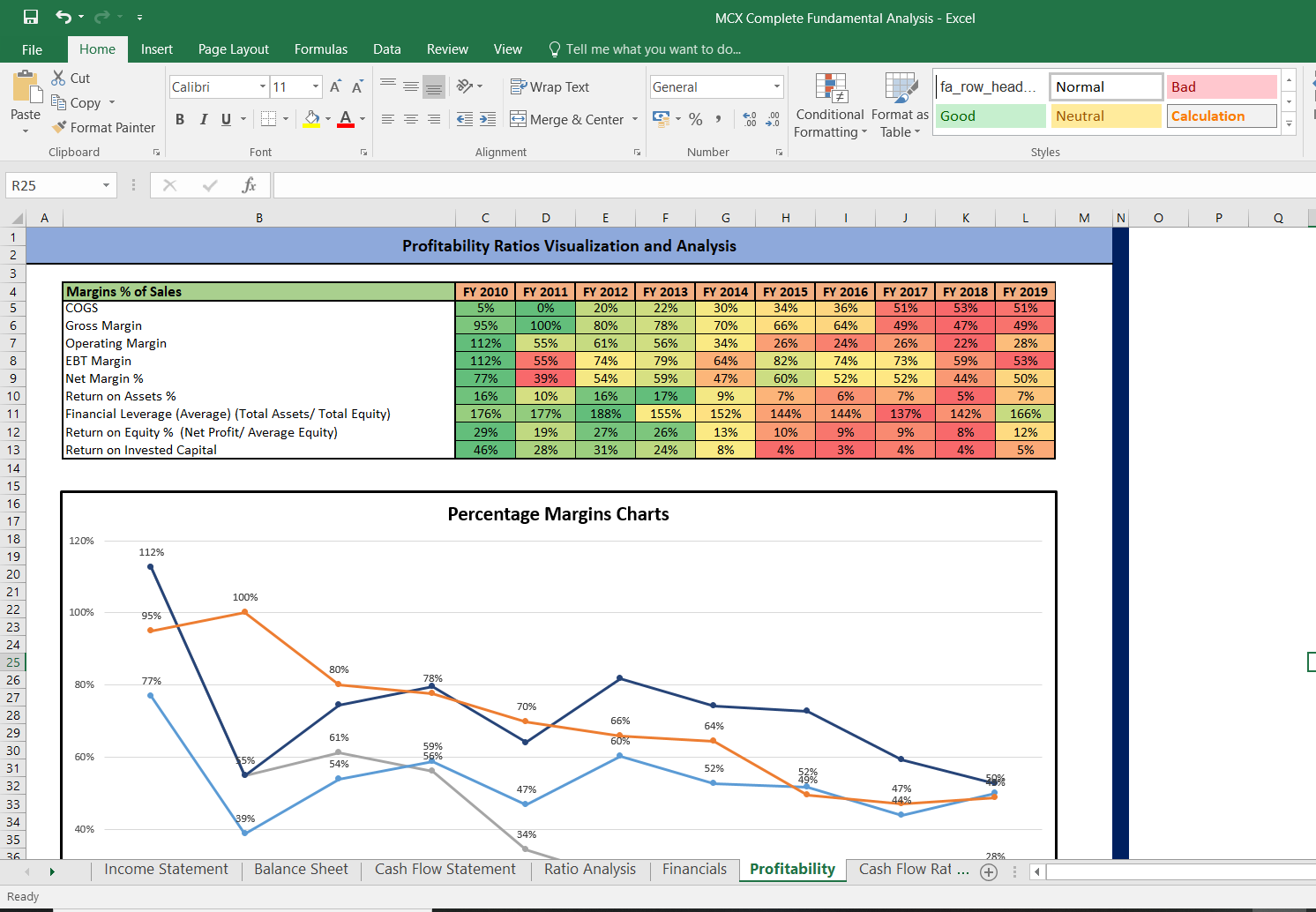Viewport: 1316px width, 912px height.
Task: Toggle bold formatting
Action: (180, 119)
